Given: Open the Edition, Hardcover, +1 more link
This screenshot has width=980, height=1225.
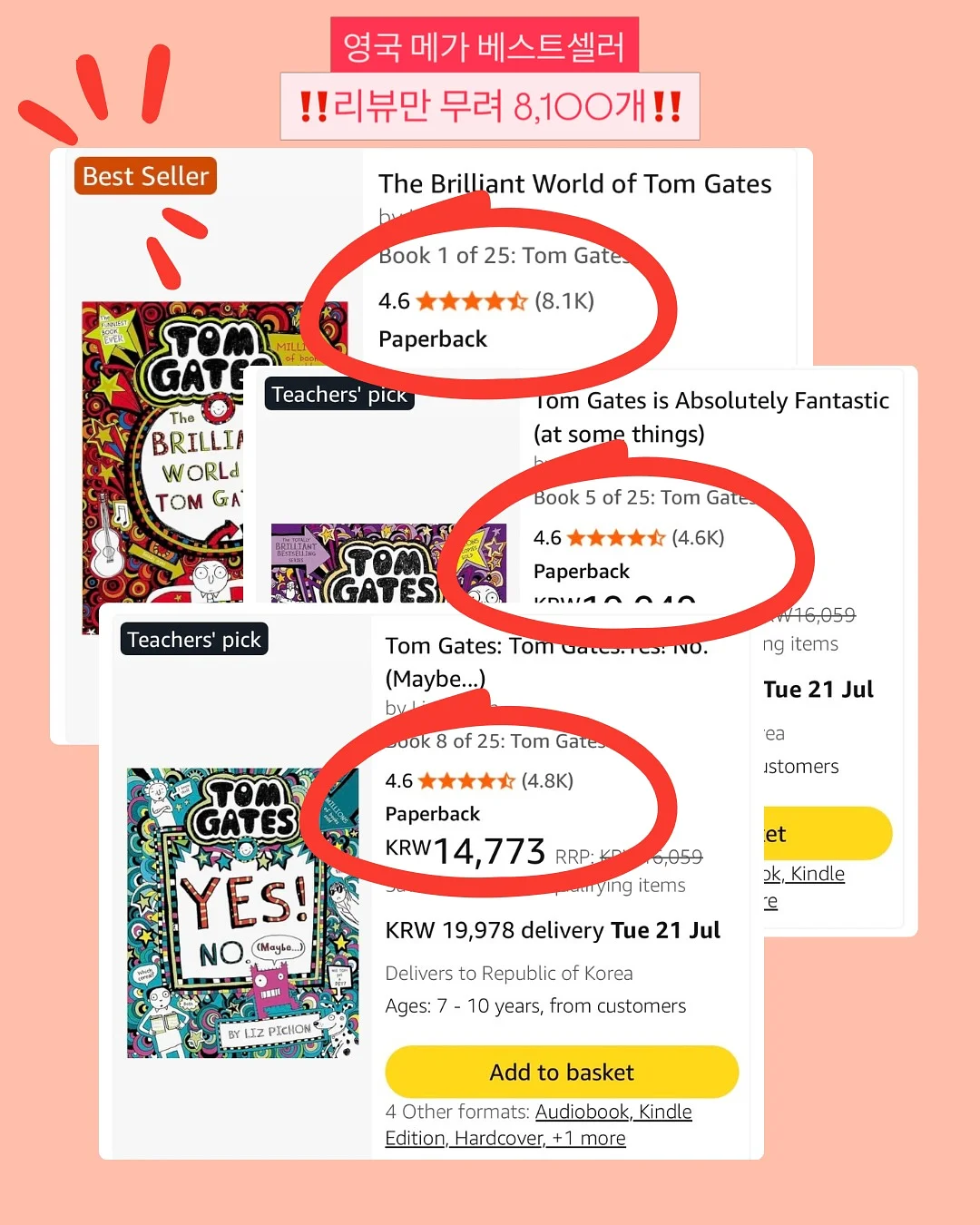Looking at the screenshot, I should 505,1138.
